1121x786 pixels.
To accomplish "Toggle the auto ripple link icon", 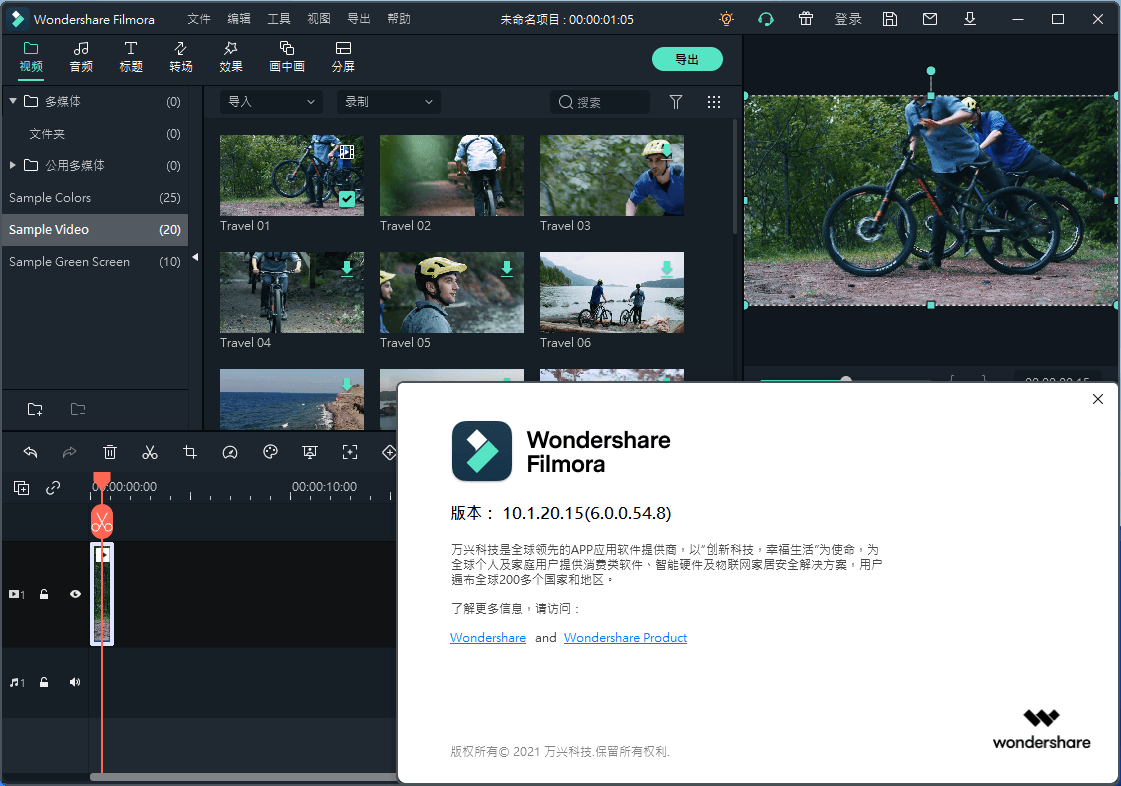I will pyautogui.click(x=53, y=488).
